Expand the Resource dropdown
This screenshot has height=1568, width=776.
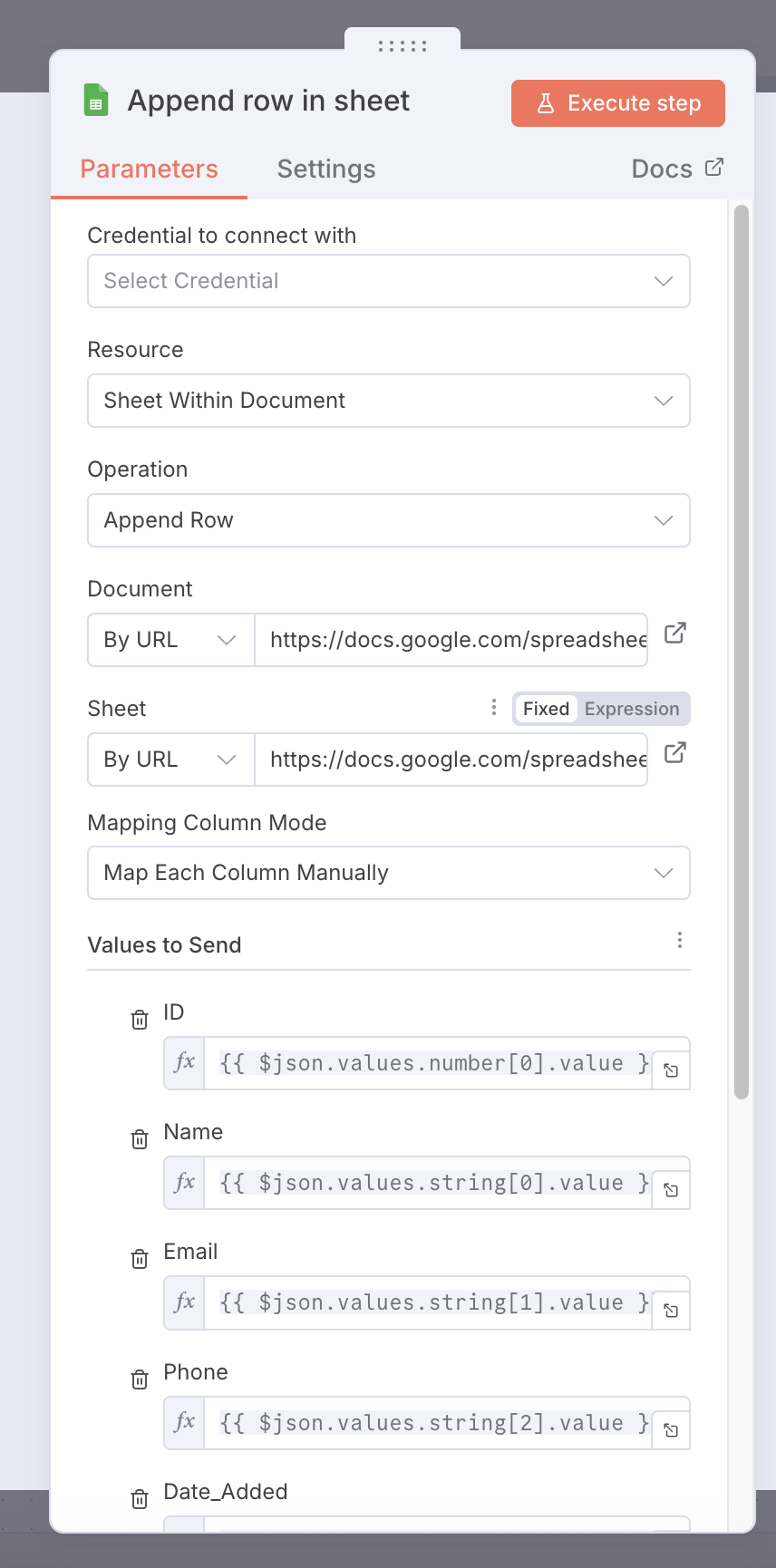click(x=388, y=401)
